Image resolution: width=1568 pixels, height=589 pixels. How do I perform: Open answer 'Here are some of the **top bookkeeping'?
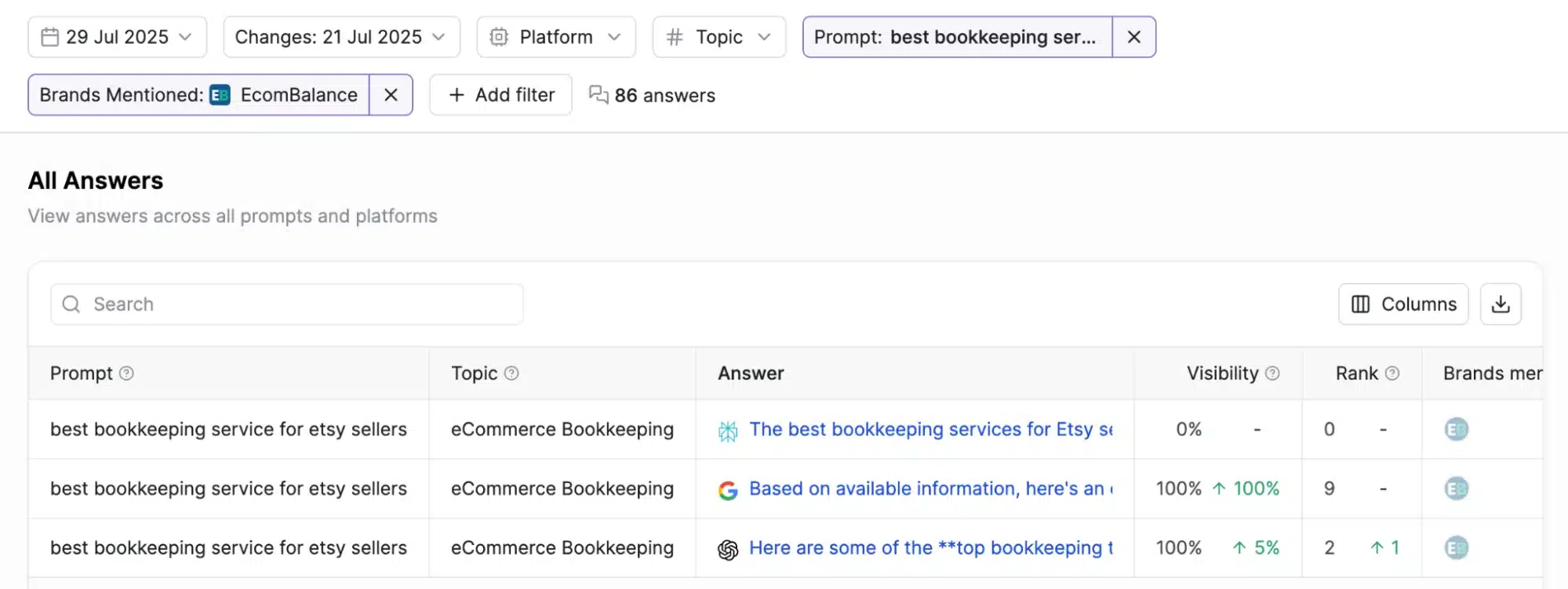click(931, 548)
